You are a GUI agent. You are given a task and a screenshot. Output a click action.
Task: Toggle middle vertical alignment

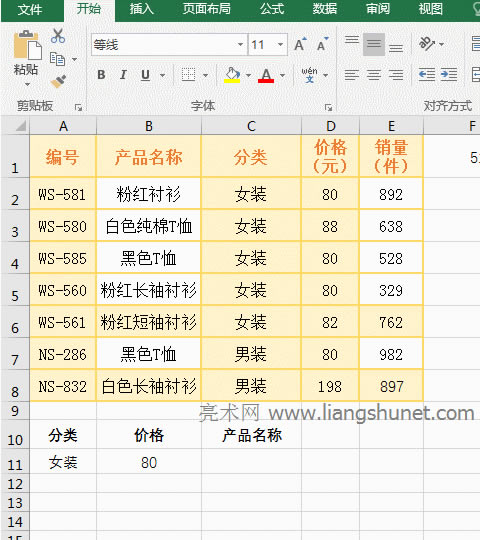(x=374, y=44)
